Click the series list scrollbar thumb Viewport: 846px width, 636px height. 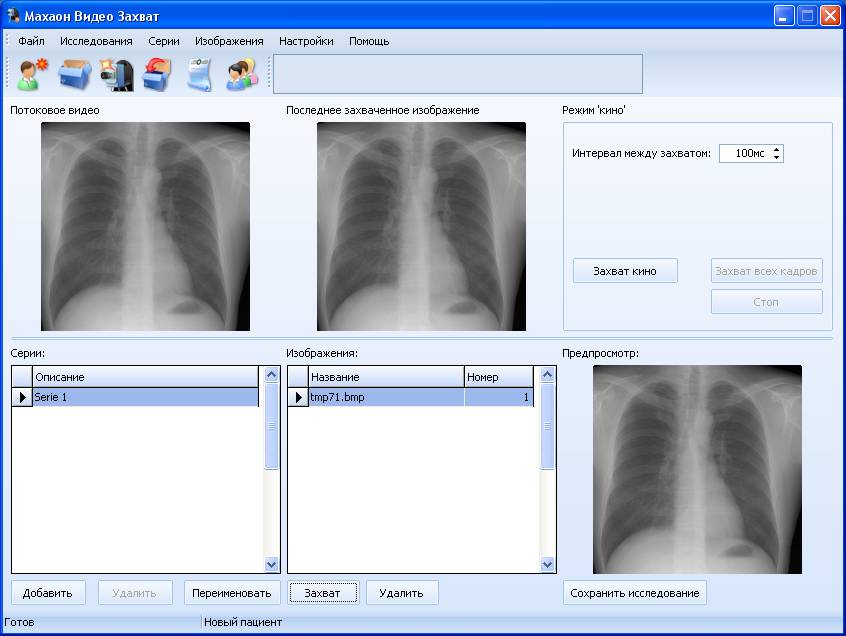271,426
